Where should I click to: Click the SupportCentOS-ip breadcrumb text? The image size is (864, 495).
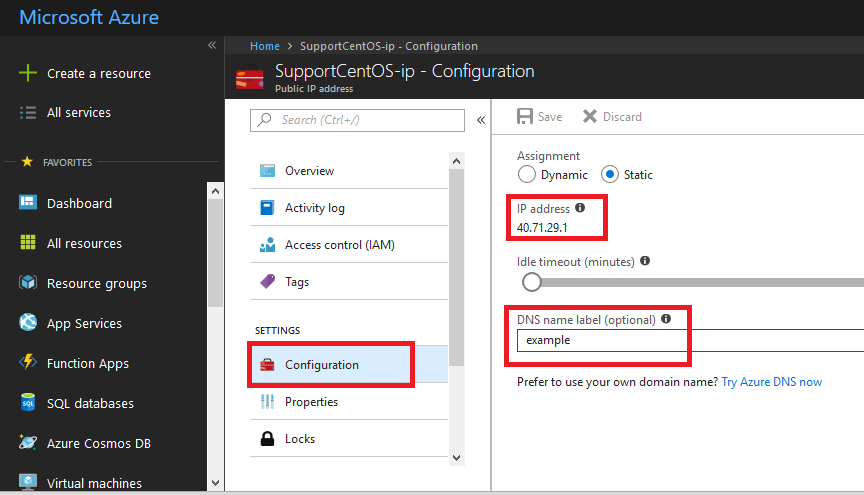388,46
